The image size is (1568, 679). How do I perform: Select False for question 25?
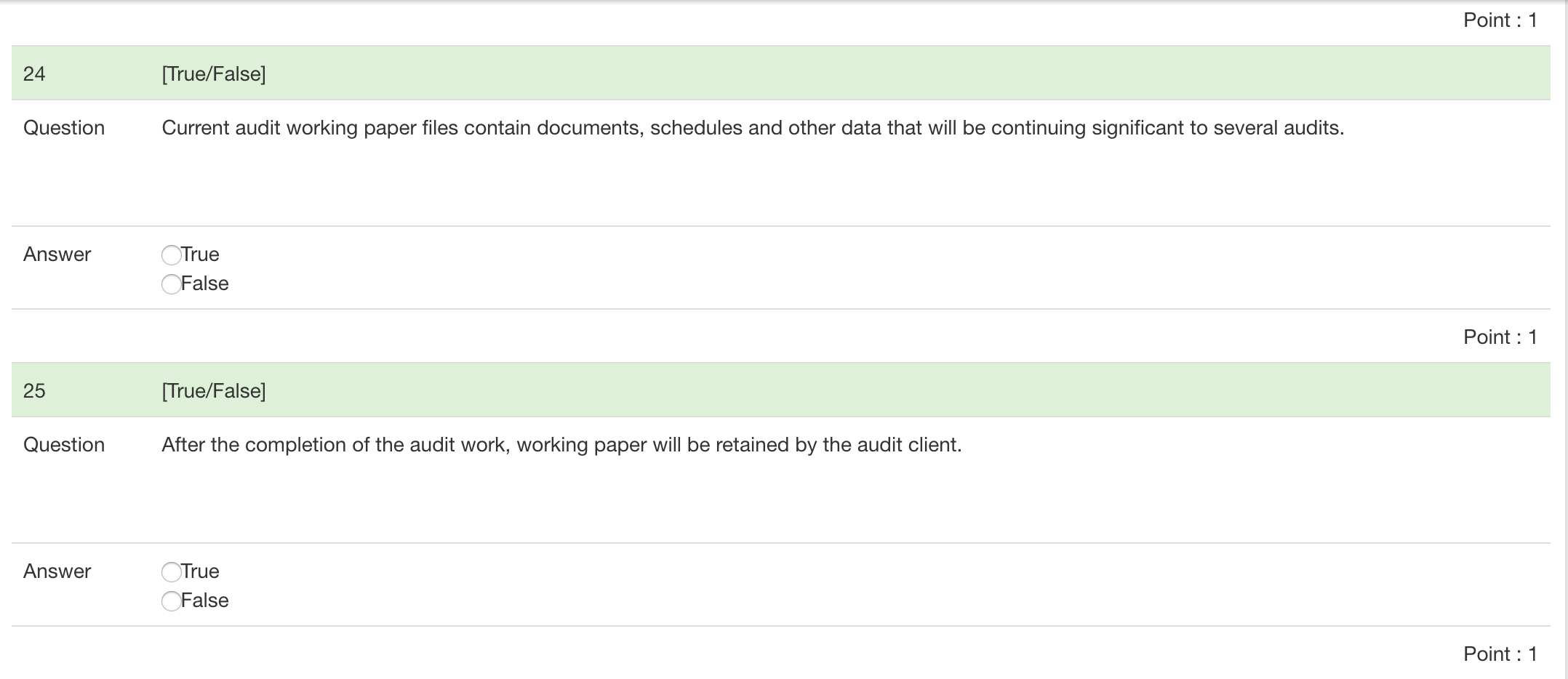click(x=172, y=601)
